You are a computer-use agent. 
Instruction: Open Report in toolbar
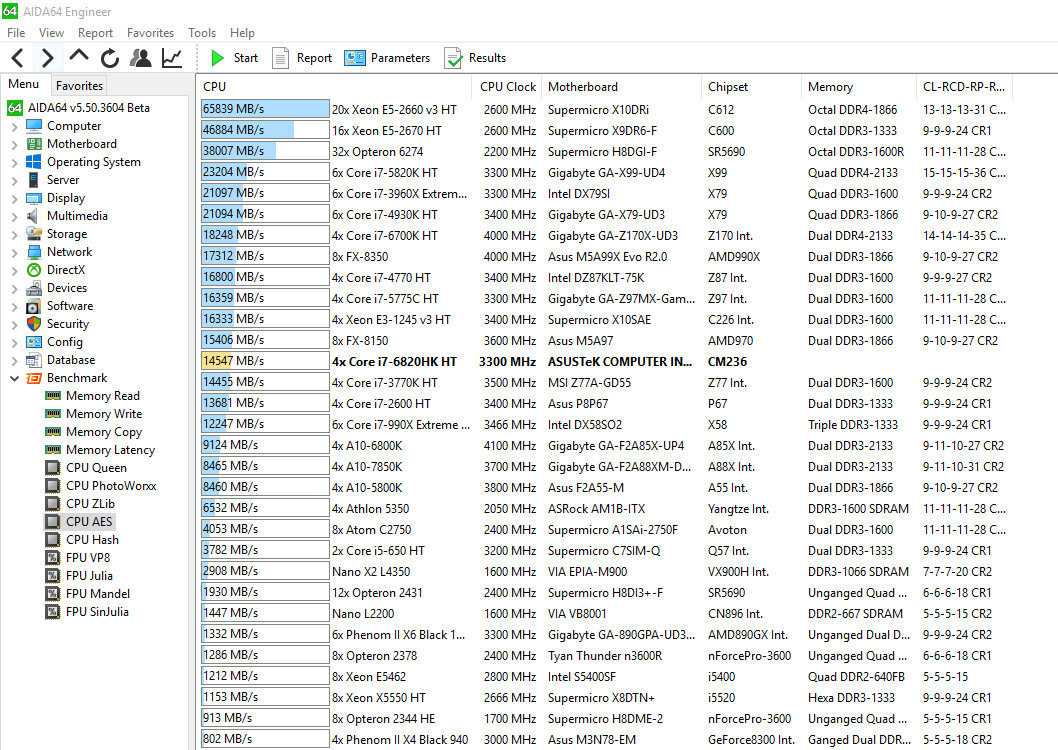(302, 58)
